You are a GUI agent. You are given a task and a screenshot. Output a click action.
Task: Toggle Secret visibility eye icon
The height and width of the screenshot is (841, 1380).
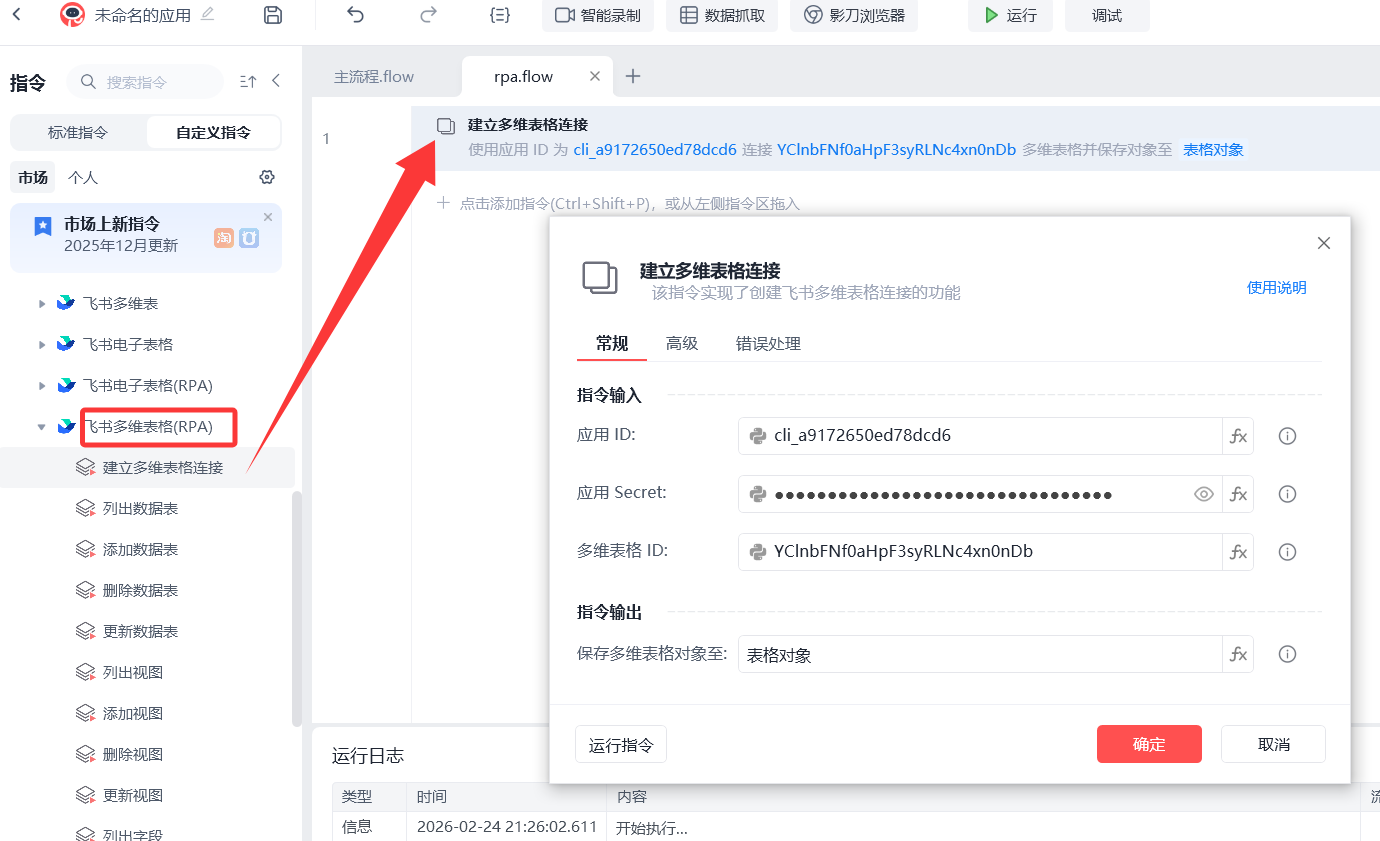[1203, 494]
